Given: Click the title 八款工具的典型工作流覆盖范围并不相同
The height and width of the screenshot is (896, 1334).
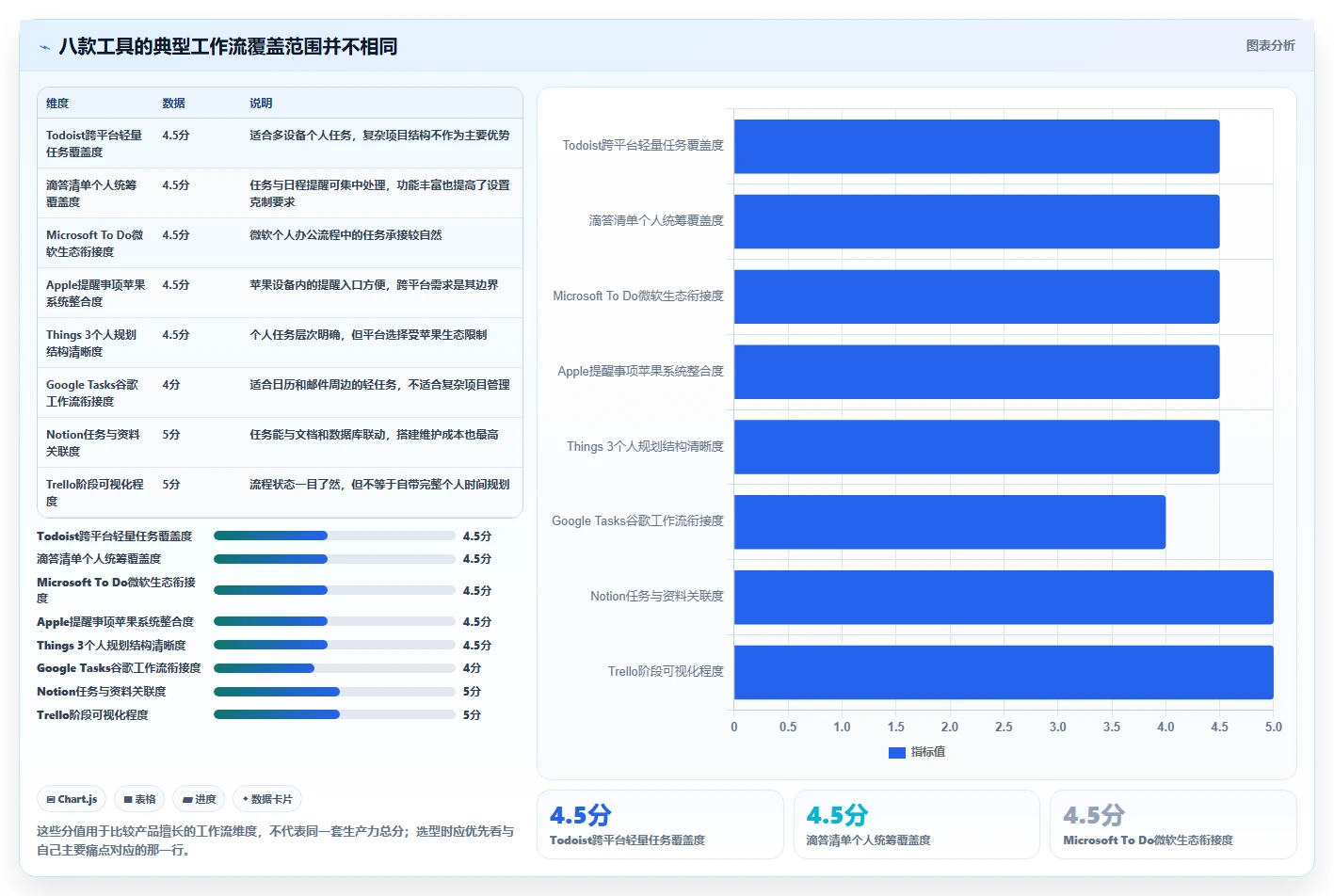Looking at the screenshot, I should click(x=228, y=46).
